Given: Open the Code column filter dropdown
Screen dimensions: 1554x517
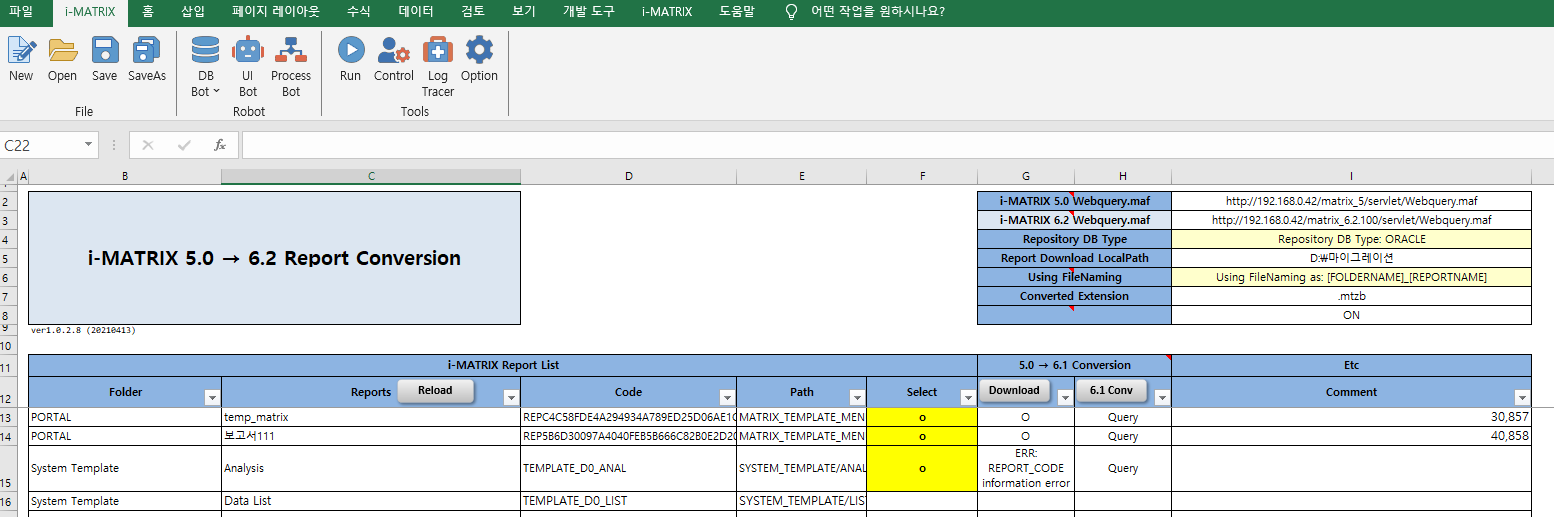Looking at the screenshot, I should click(727, 397).
